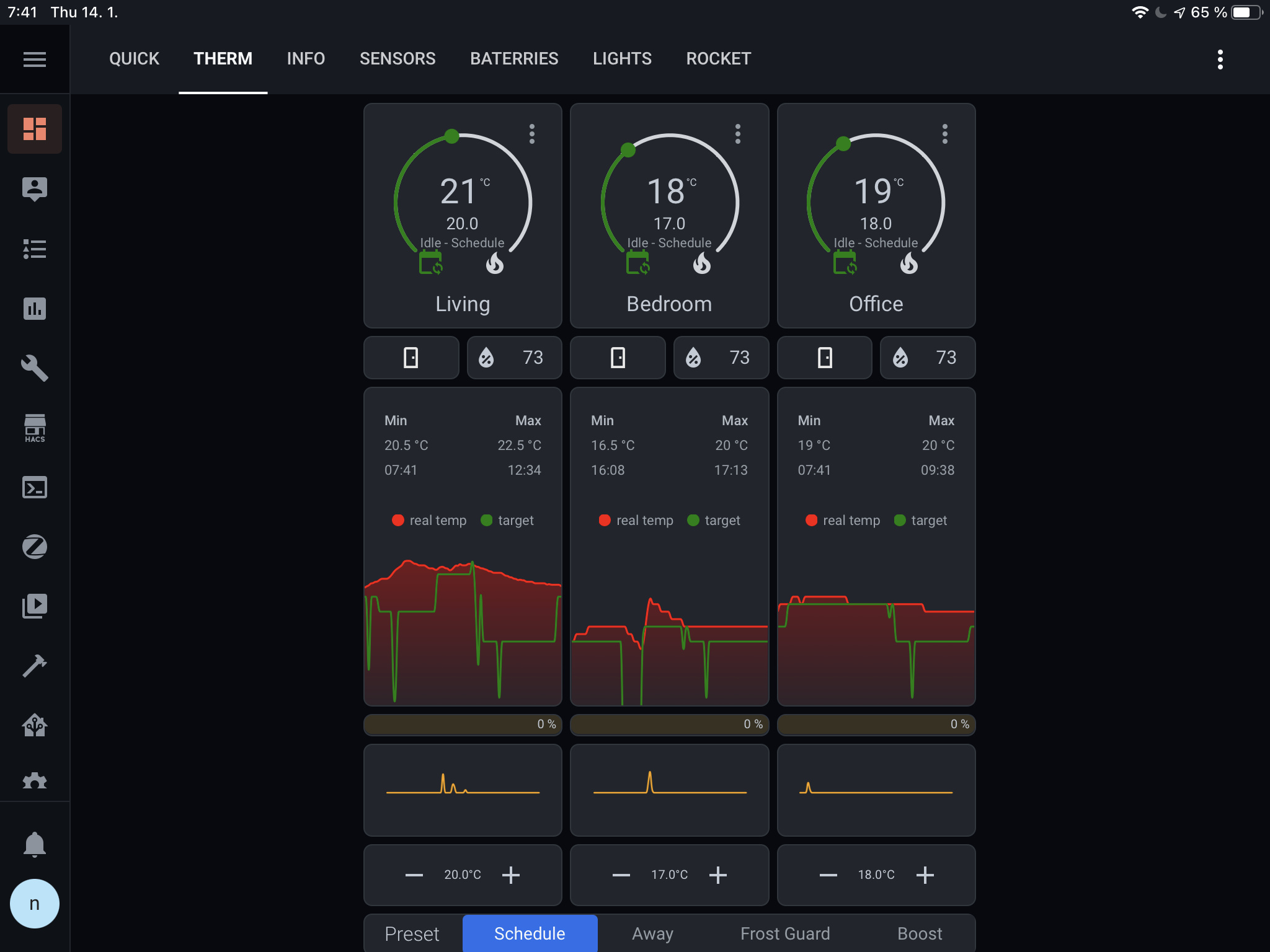Viewport: 1270px width, 952px height.
Task: Open the dashboard overflow menu top right
Action: [1220, 59]
